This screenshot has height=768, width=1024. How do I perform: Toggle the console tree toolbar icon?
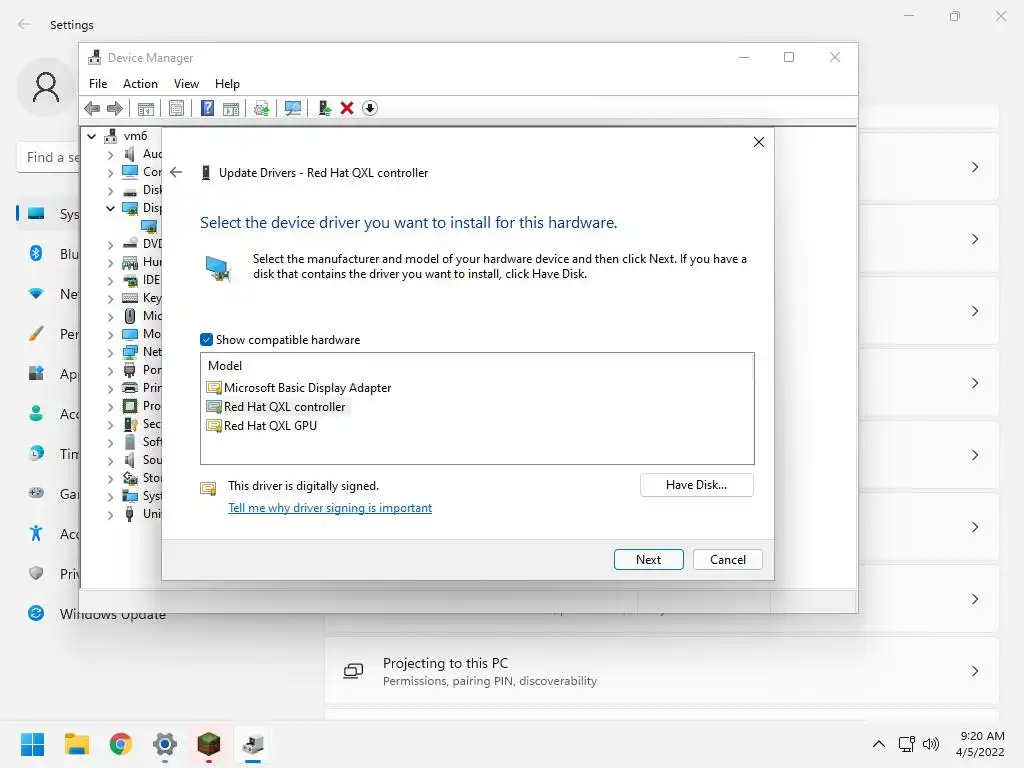pos(146,108)
